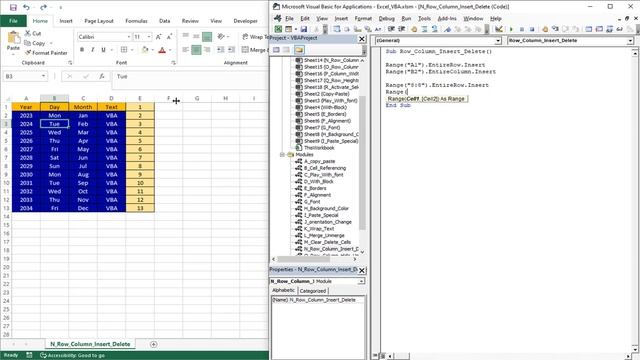Open the VBA Debug menu
The width and height of the screenshot is (640, 360).
tap(386, 18)
